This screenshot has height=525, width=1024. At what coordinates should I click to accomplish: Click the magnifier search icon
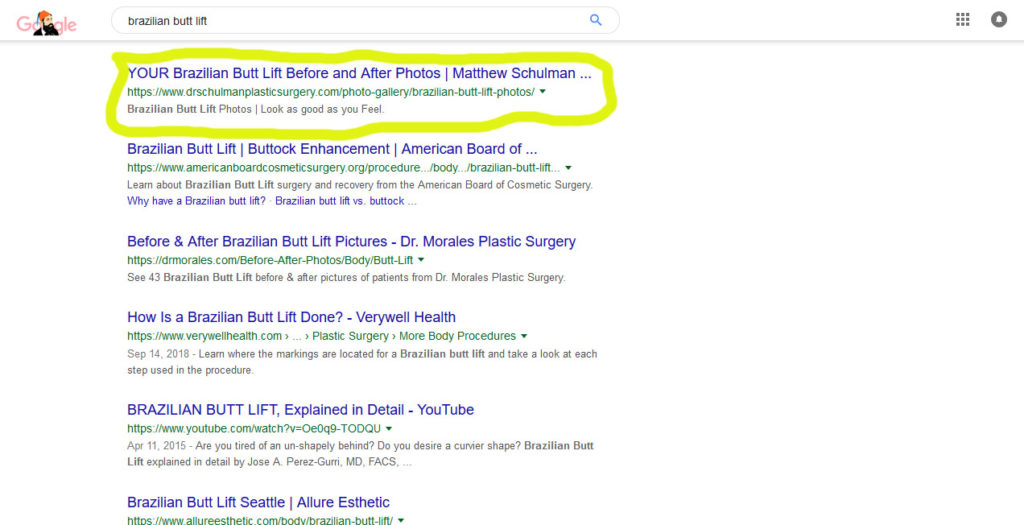(x=596, y=20)
